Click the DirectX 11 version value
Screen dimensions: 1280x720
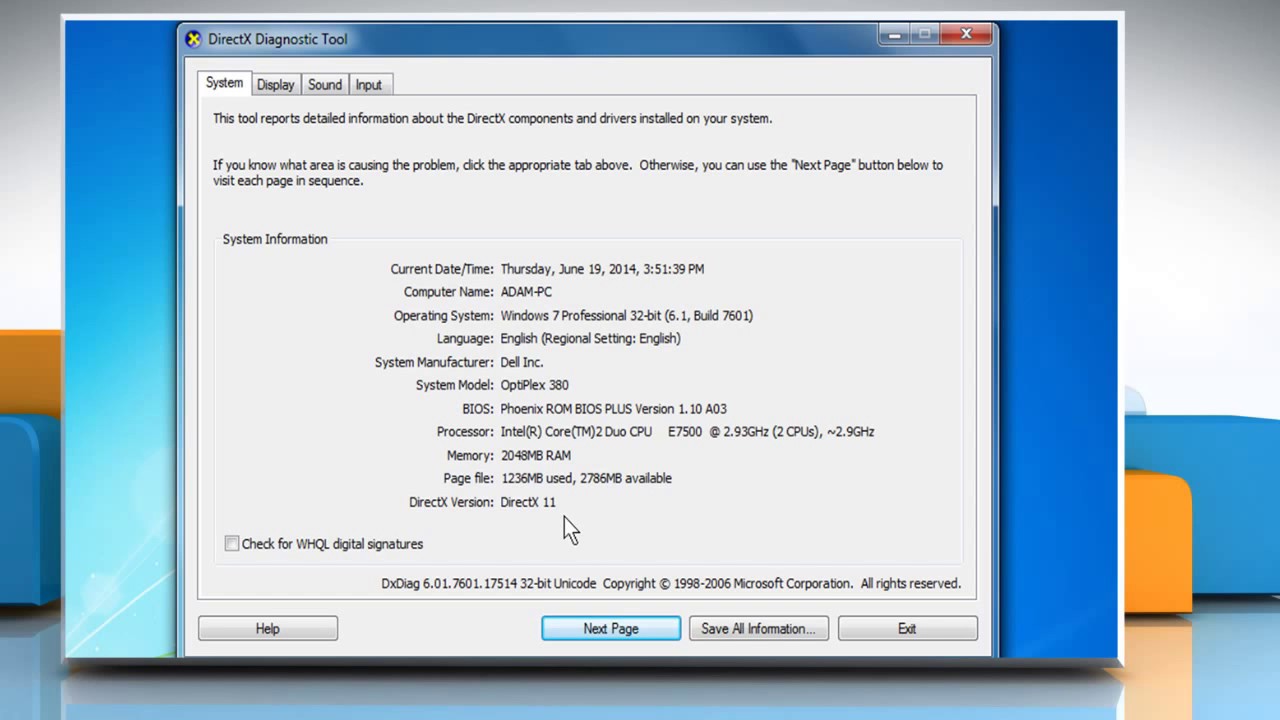tap(528, 502)
